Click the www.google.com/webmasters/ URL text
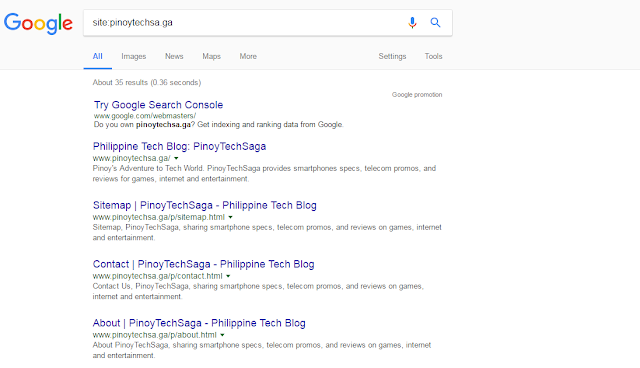The height and width of the screenshot is (368, 640). [145, 116]
